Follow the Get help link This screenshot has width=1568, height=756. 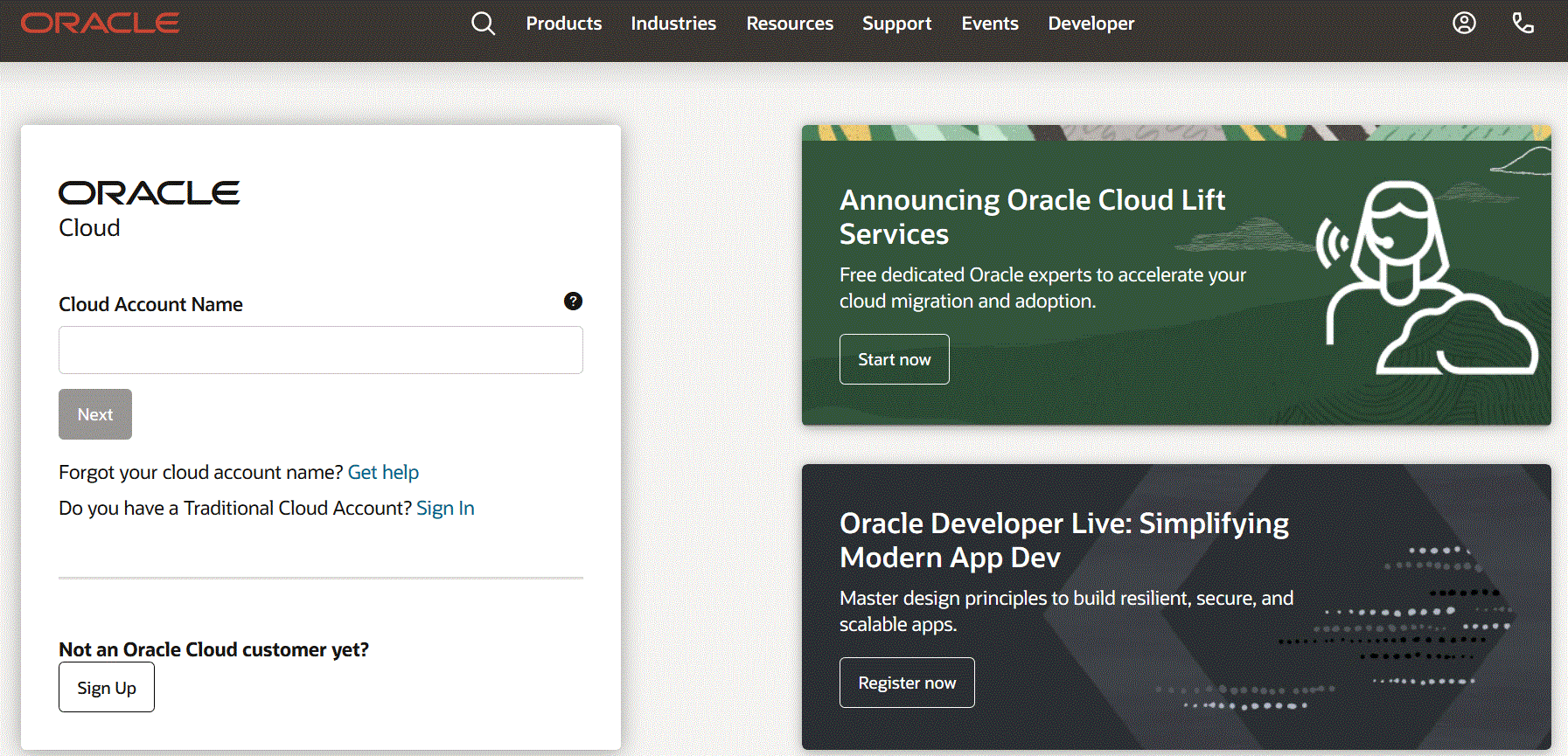[383, 472]
